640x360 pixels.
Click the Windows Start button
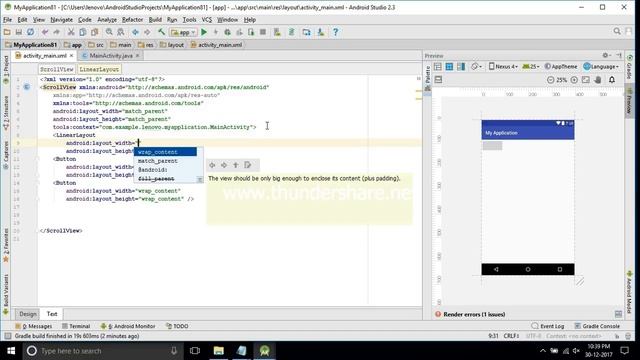pyautogui.click(x=11, y=351)
